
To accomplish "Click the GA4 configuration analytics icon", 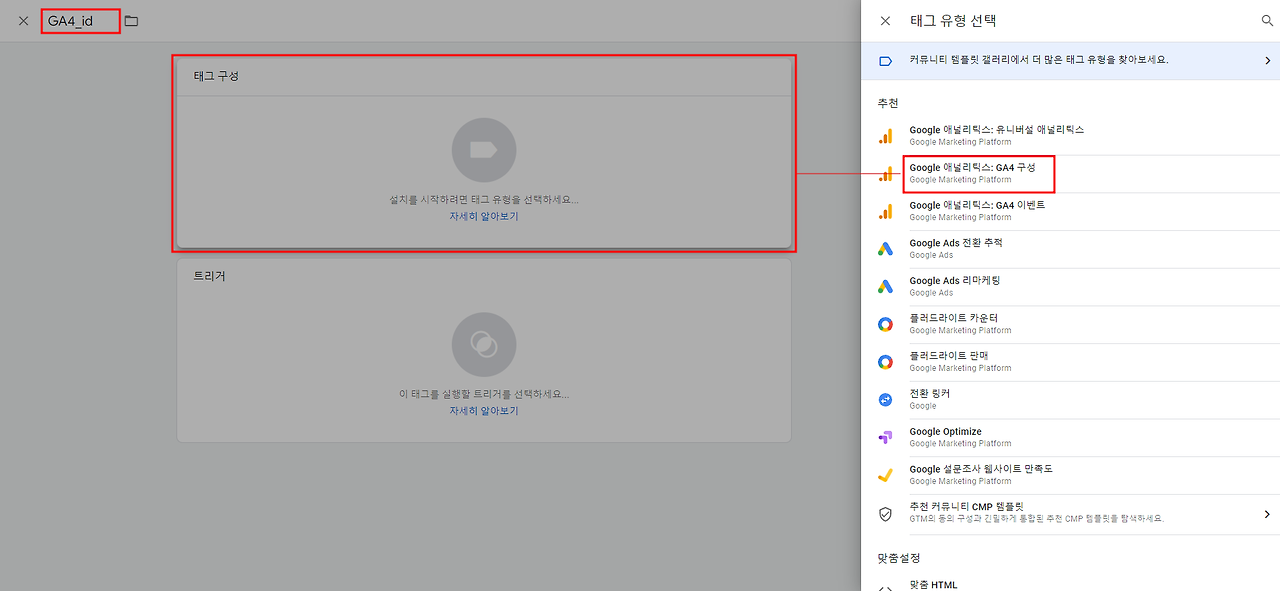I will point(885,174).
